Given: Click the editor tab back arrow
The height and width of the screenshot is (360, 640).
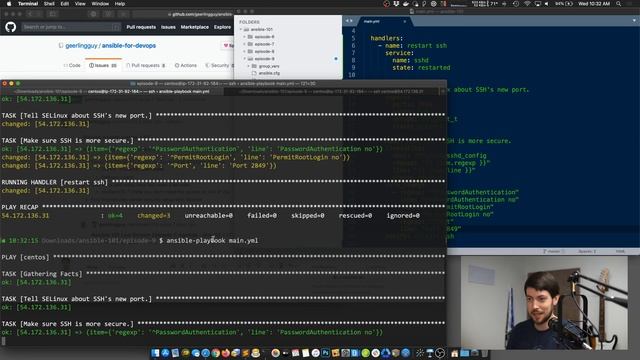Looking at the screenshot, I should pos(347,21).
